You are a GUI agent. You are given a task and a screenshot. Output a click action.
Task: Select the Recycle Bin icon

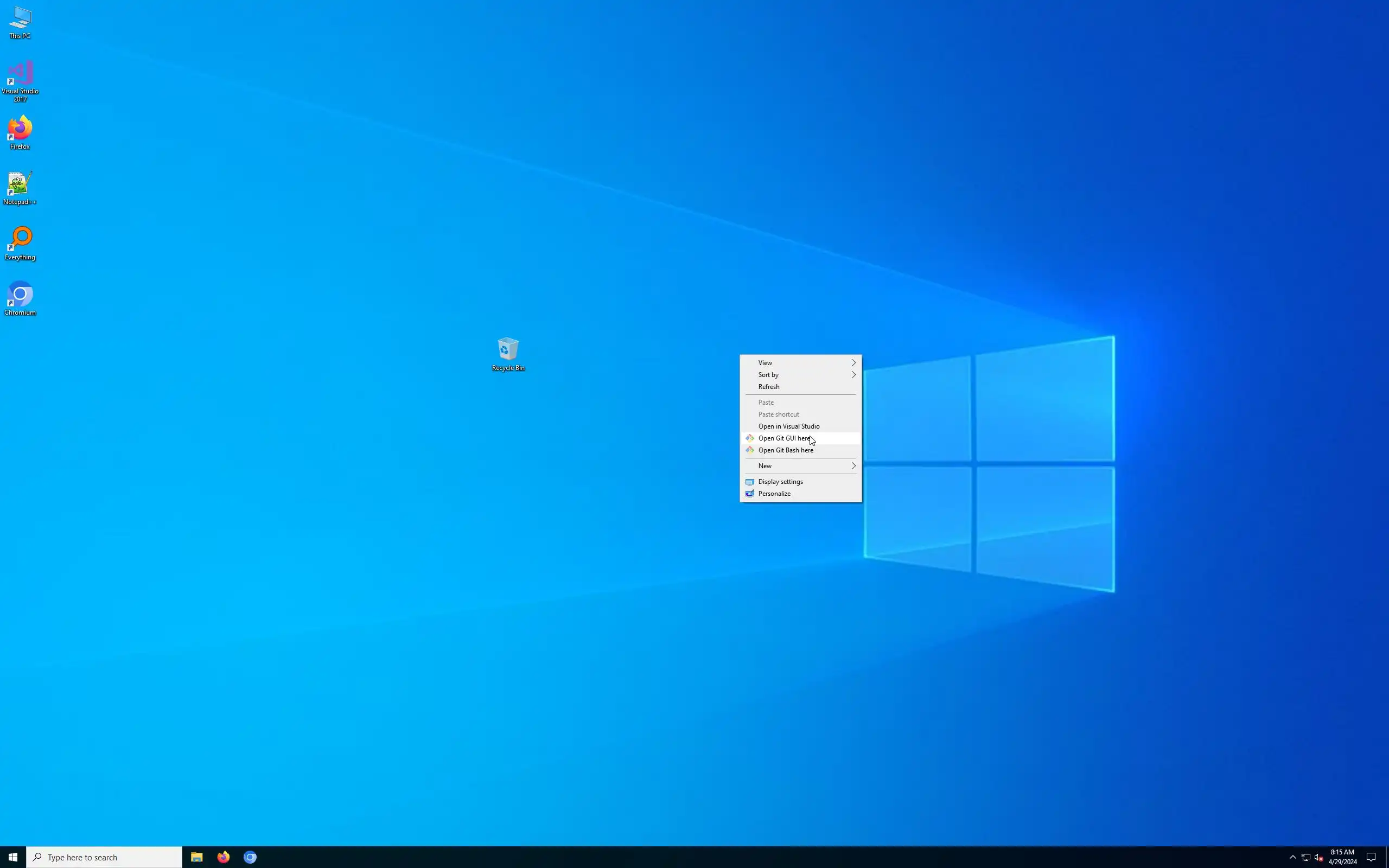508,353
